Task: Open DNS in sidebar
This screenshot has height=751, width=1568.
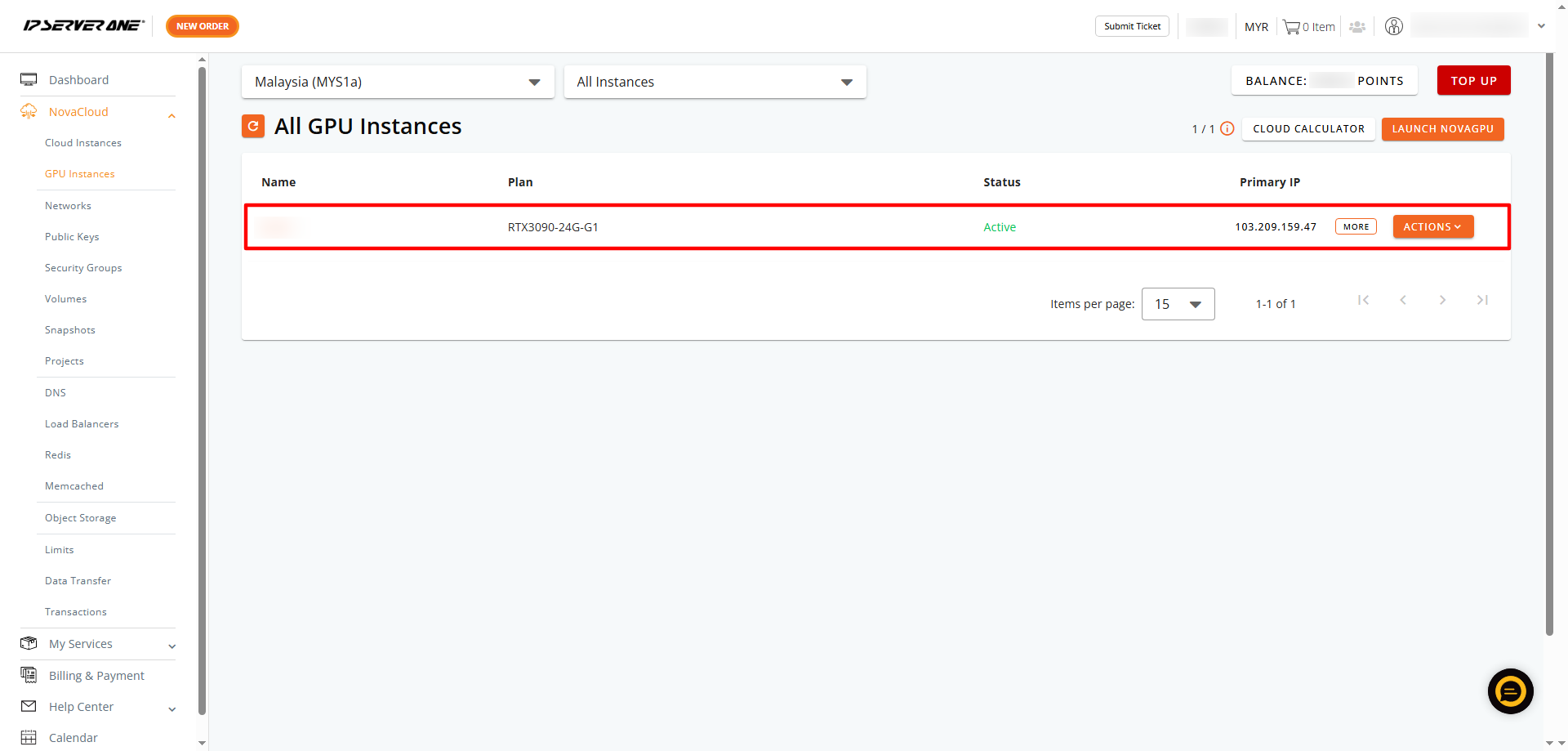Action: click(56, 392)
